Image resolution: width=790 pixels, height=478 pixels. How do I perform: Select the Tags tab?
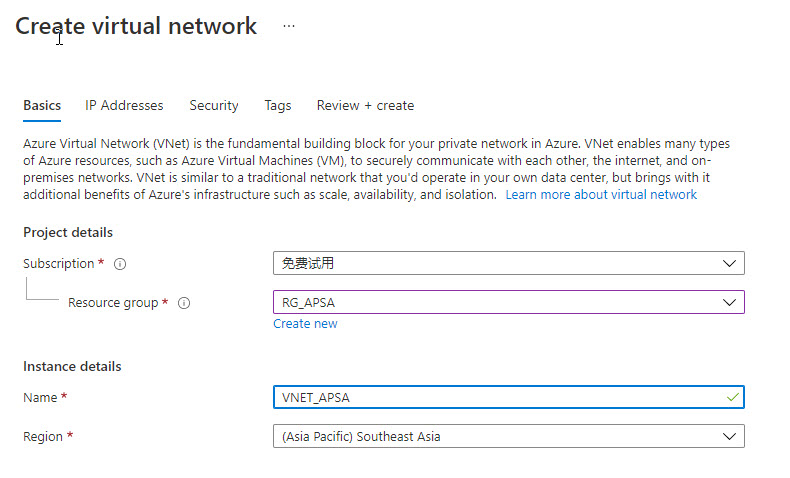278,106
